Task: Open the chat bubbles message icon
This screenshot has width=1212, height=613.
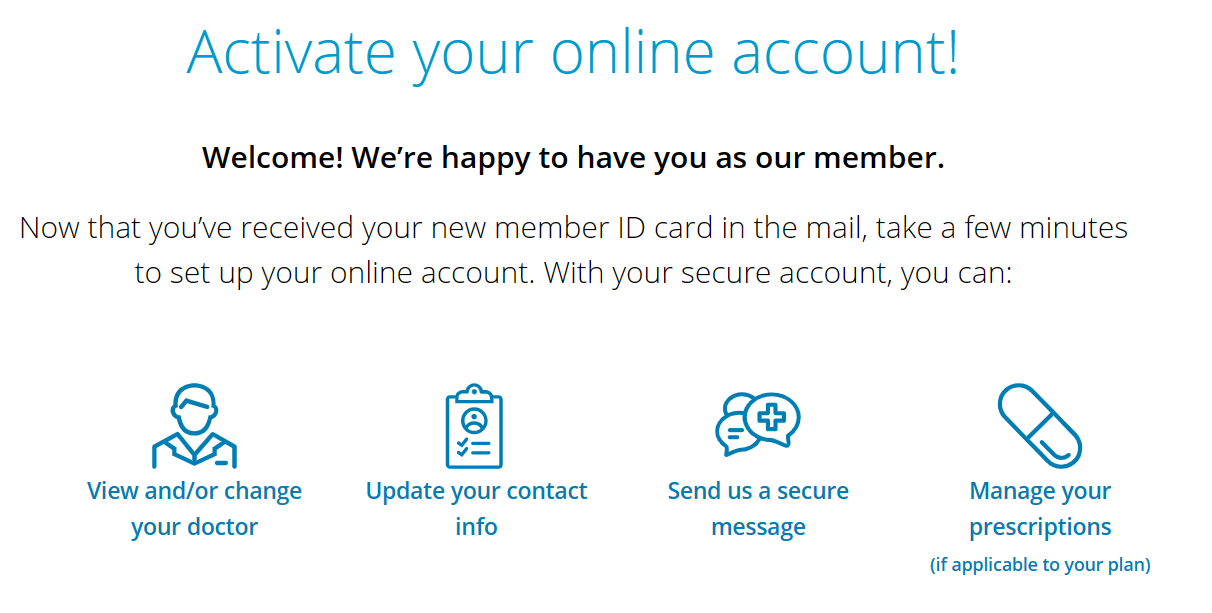Action: point(758,424)
